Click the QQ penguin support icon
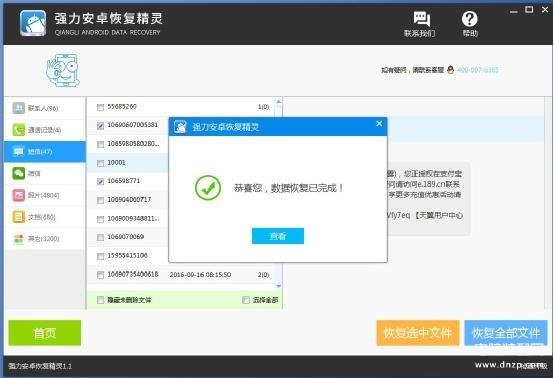 point(450,70)
